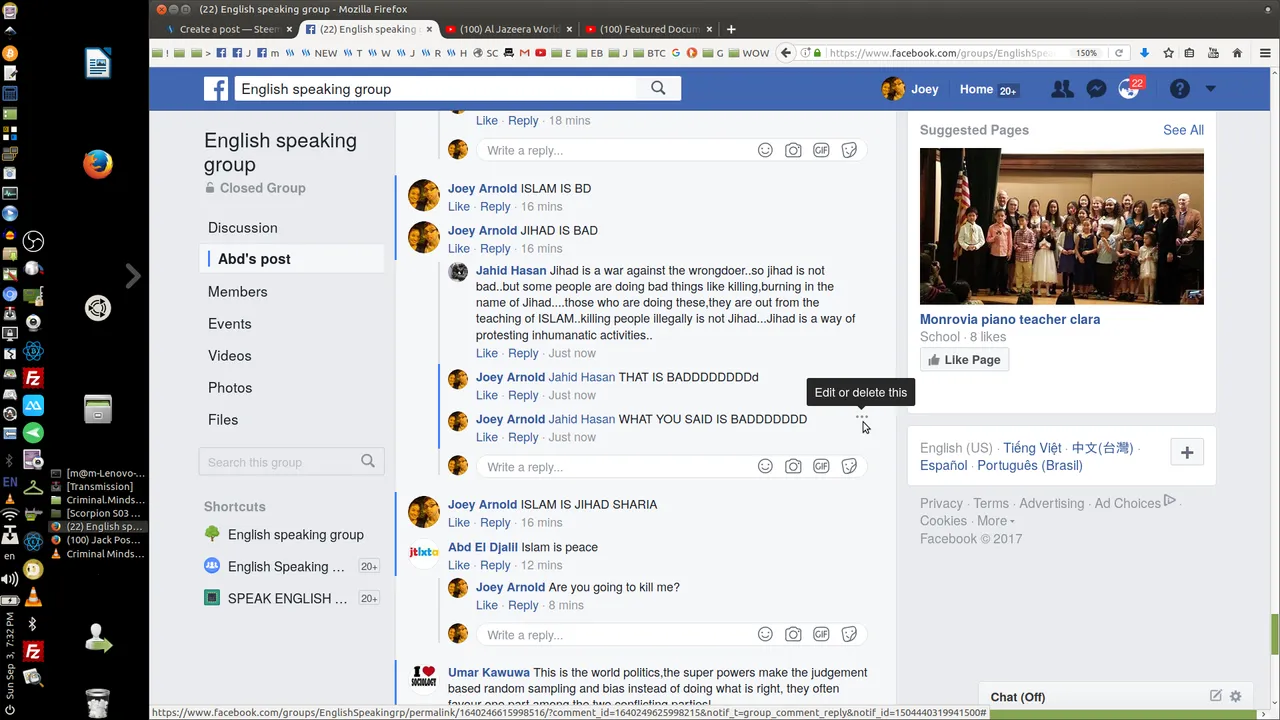Viewport: 1280px width, 720px height.
Task: Open Photos in group sidebar
Action: click(x=230, y=388)
